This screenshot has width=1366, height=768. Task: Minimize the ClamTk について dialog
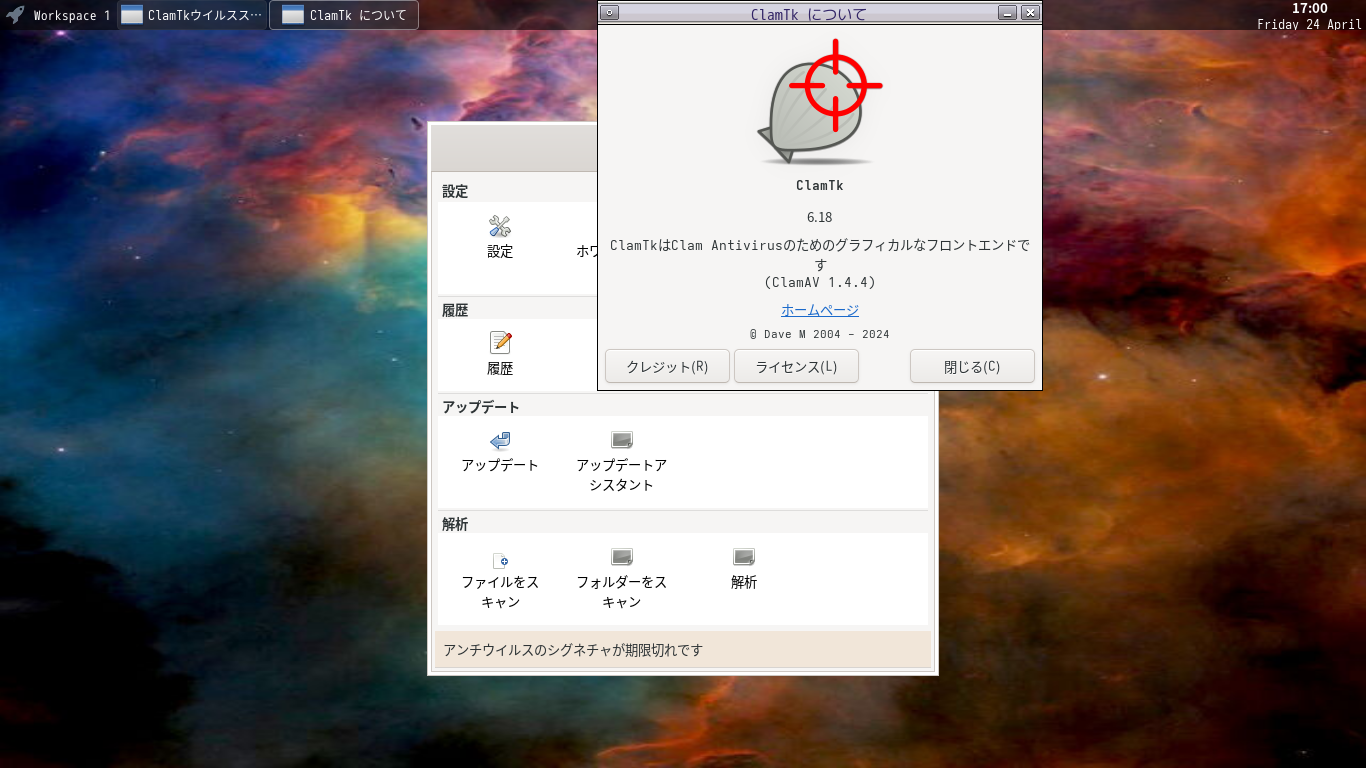1008,13
